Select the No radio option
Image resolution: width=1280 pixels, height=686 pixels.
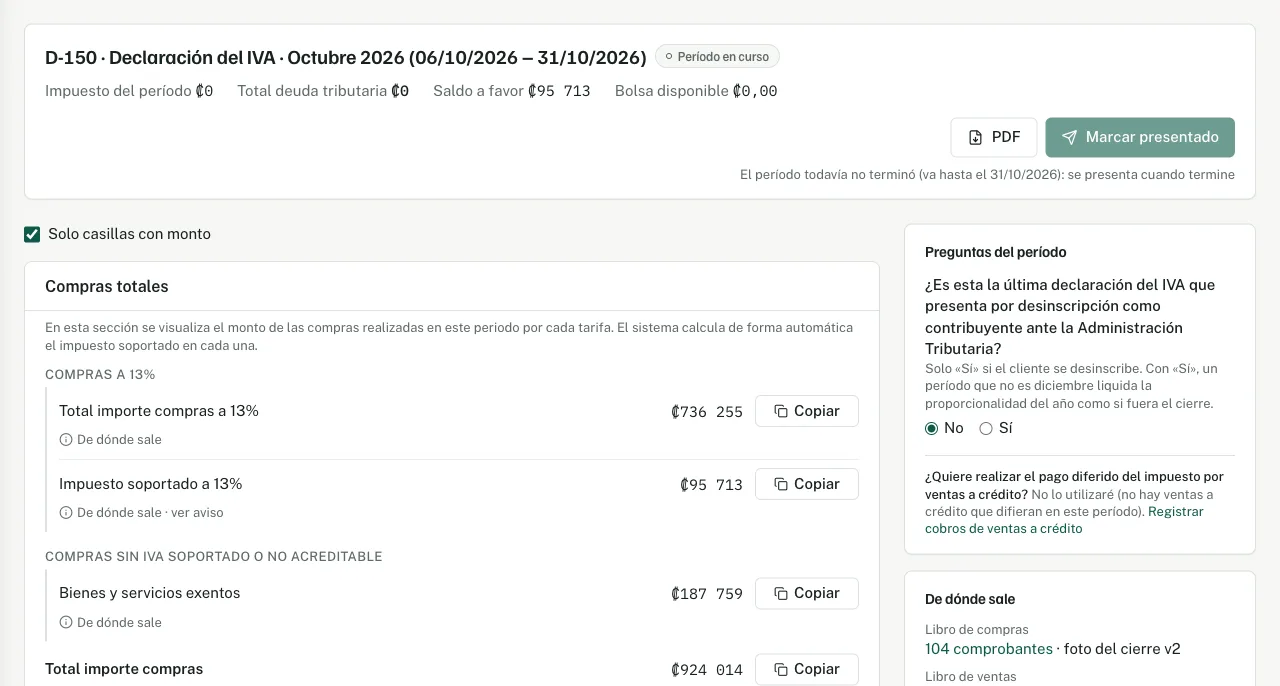point(932,428)
